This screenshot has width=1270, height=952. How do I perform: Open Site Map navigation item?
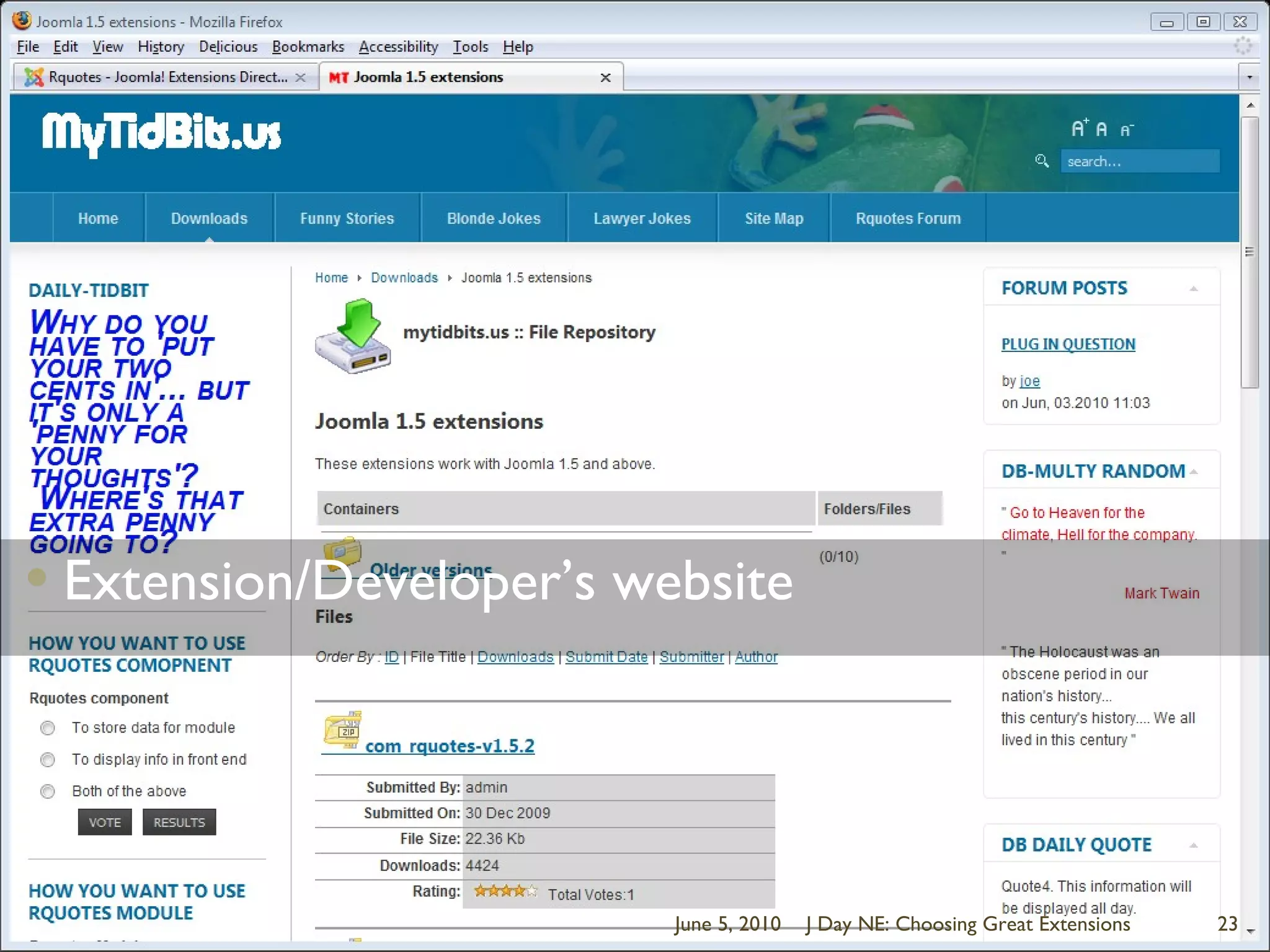[x=774, y=218]
